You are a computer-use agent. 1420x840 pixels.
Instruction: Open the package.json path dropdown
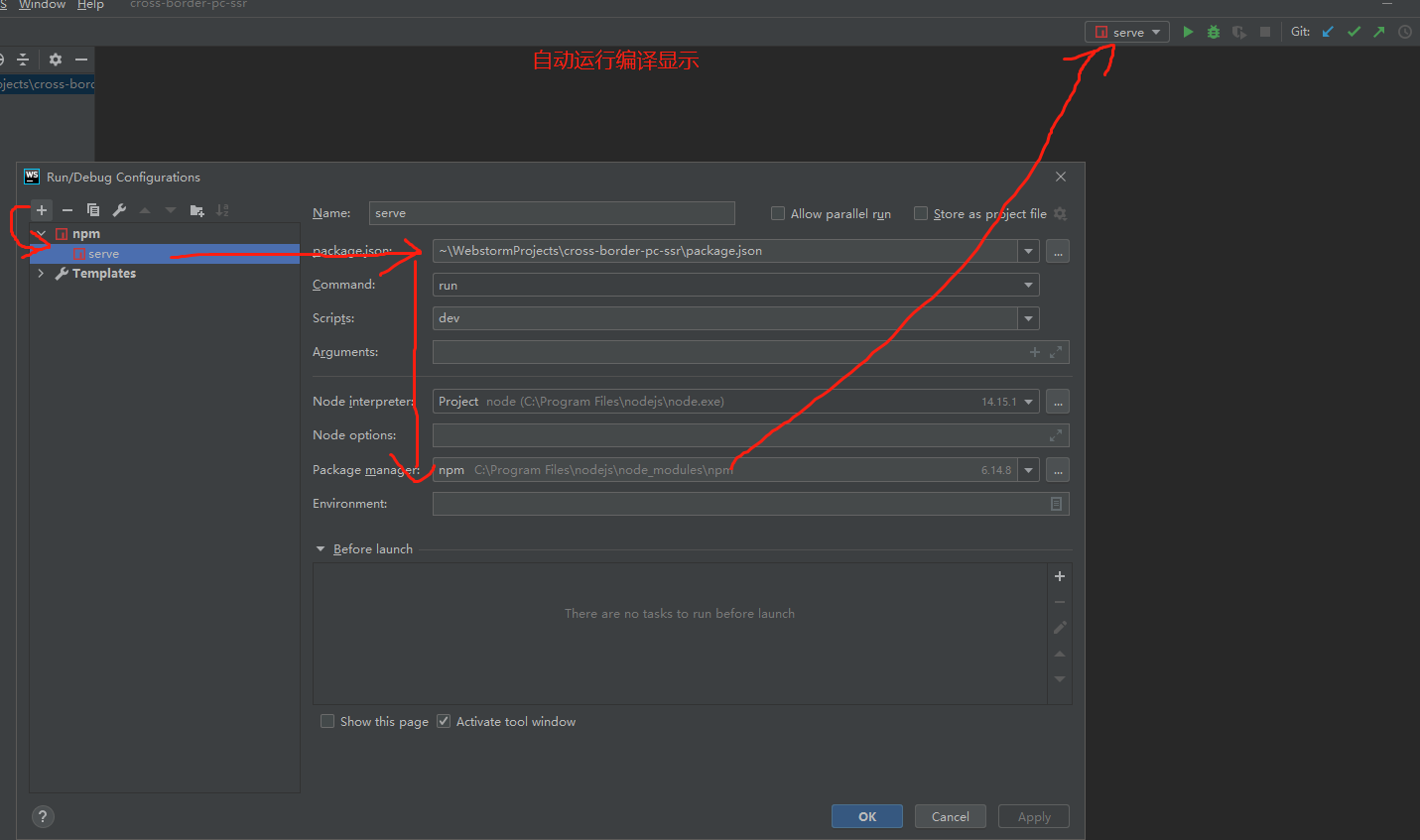[1028, 252]
